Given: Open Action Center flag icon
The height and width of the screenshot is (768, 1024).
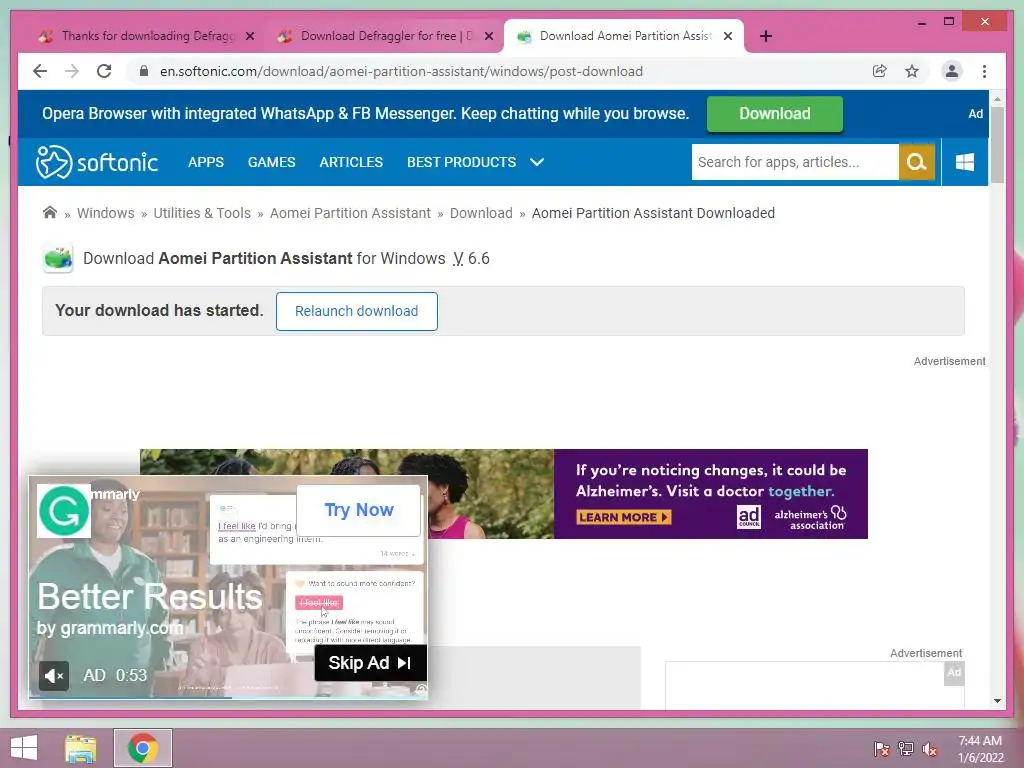Looking at the screenshot, I should click(x=881, y=748).
